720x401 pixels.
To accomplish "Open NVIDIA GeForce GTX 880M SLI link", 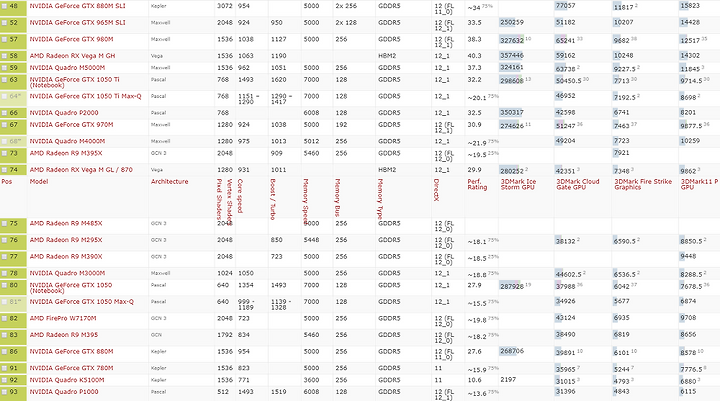I will [x=77, y=6].
